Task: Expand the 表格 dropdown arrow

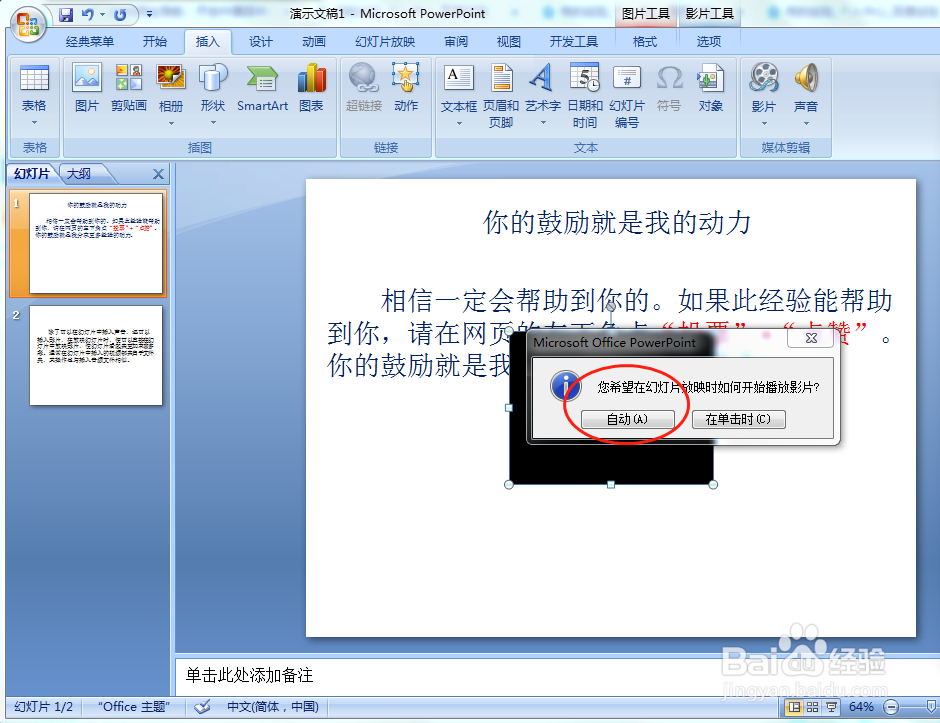Action: pyautogui.click(x=34, y=122)
